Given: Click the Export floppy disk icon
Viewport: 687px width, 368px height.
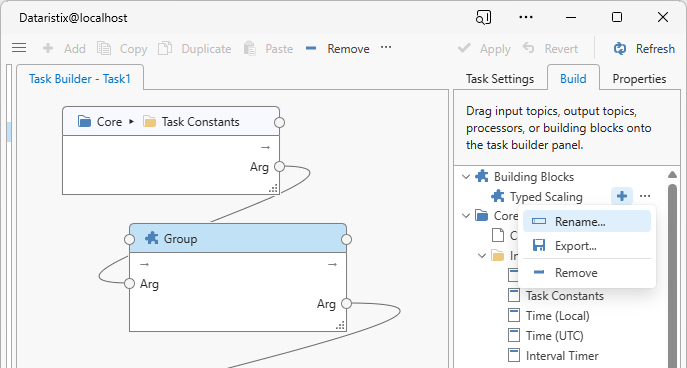Looking at the screenshot, I should pos(538,245).
